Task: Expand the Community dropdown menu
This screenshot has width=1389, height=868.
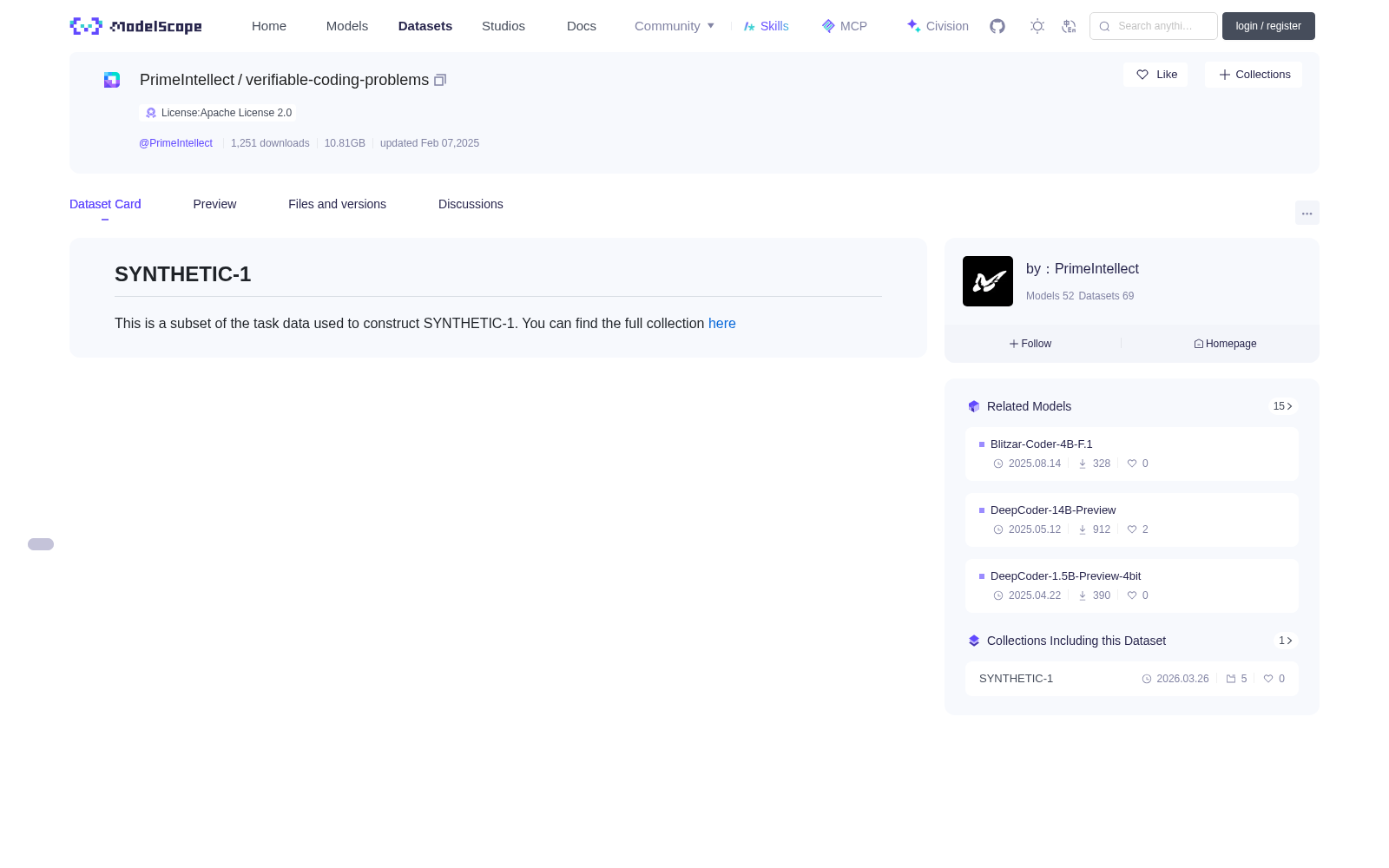Action: point(675,26)
